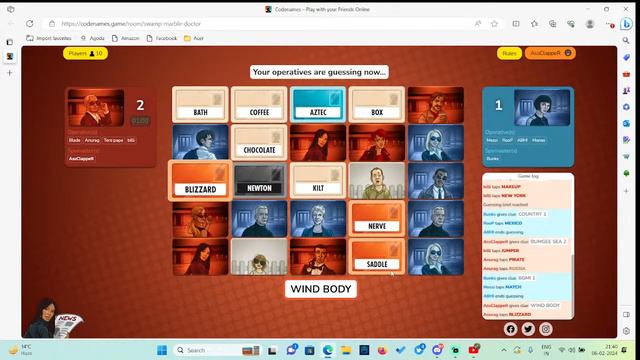The width and height of the screenshot is (640, 360).
Task: Show hidden system tray icons chevron
Action: point(504,350)
